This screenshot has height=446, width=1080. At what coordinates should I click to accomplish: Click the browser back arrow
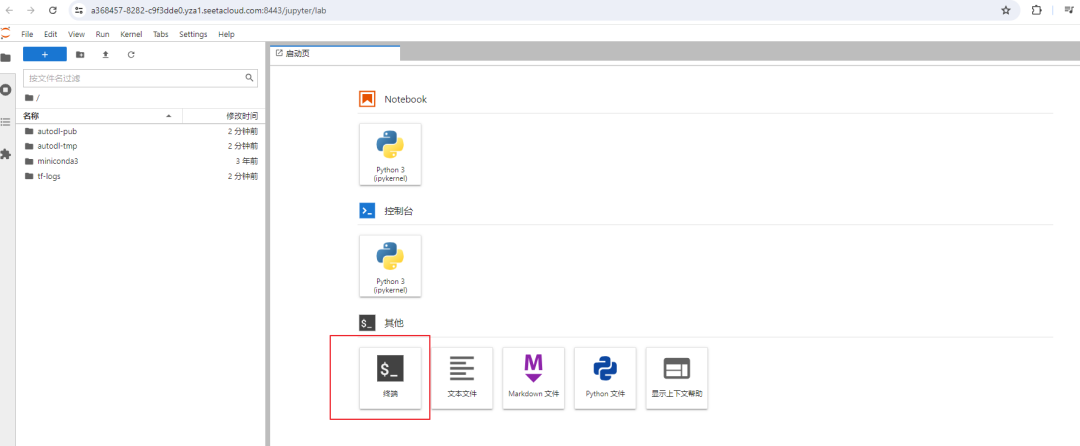[9, 10]
